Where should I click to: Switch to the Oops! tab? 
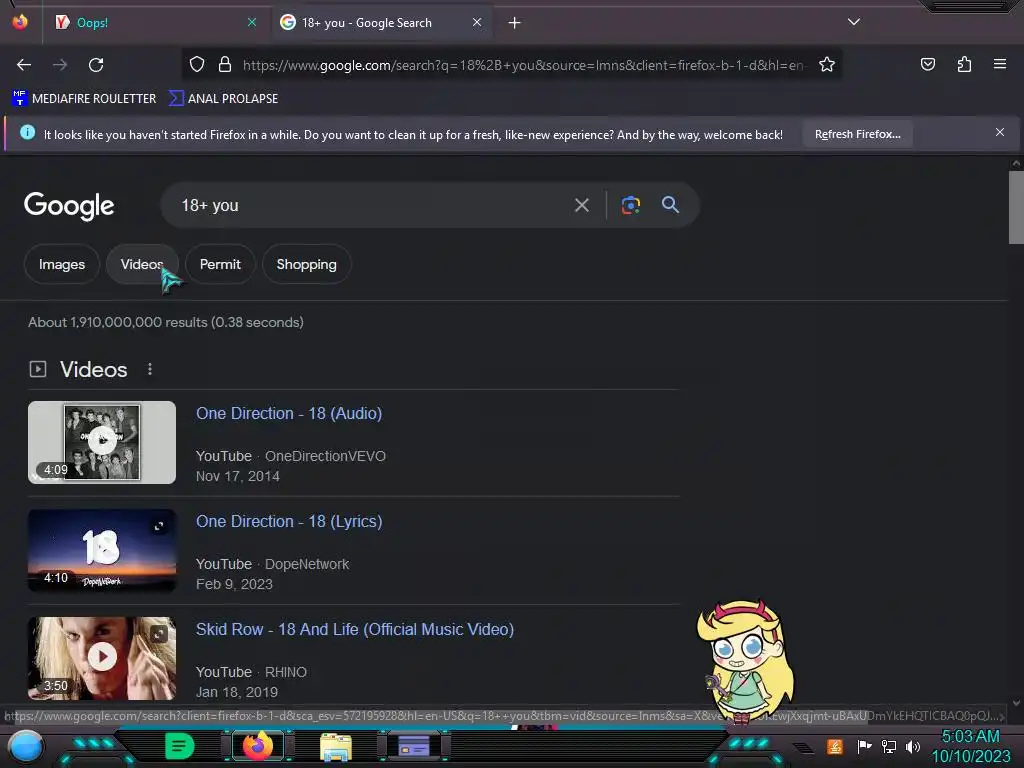(x=155, y=22)
